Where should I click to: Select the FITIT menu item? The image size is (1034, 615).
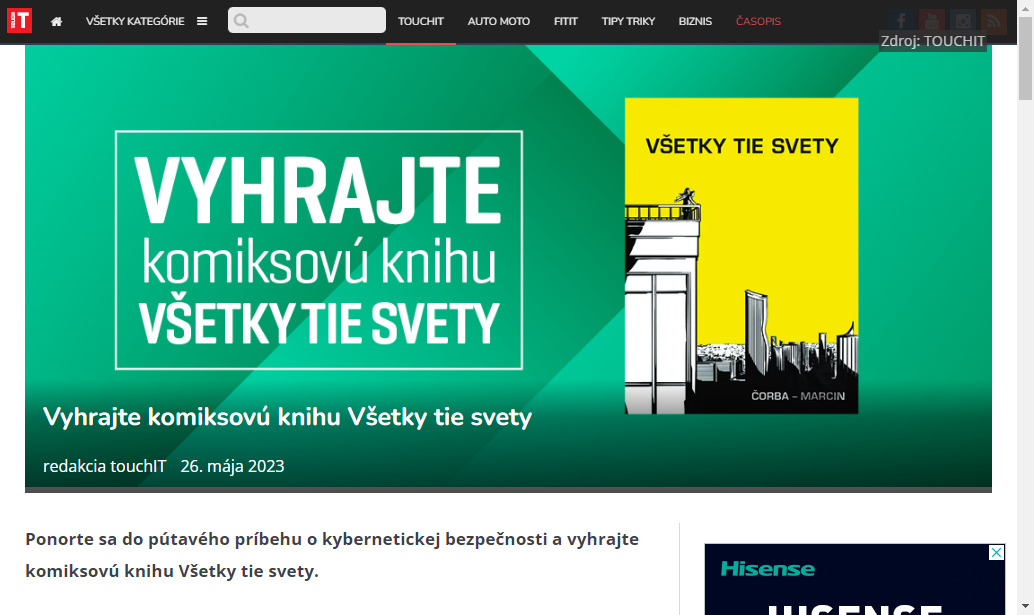(x=566, y=22)
